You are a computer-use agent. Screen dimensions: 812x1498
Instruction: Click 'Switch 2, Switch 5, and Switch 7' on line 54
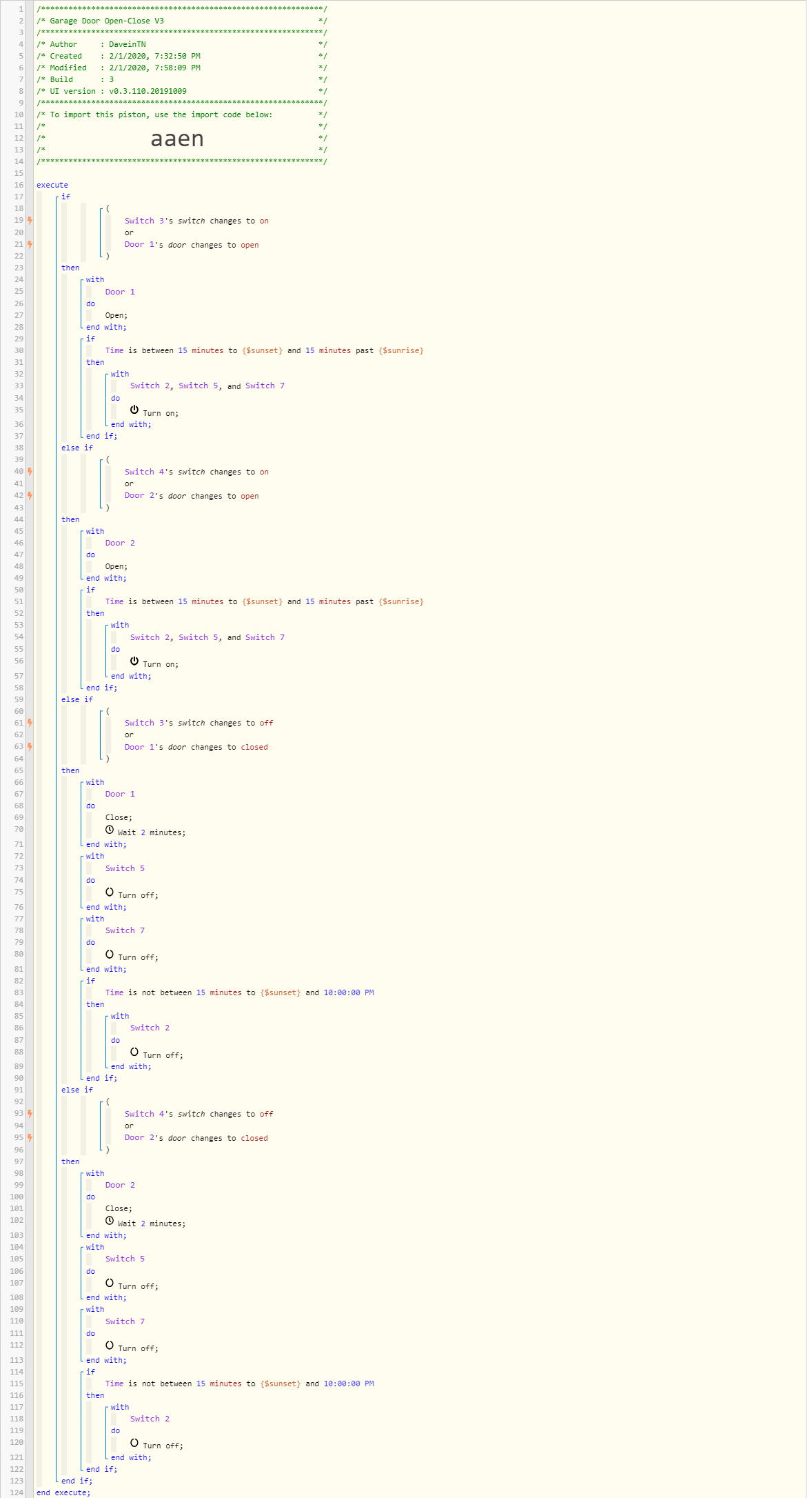click(207, 637)
